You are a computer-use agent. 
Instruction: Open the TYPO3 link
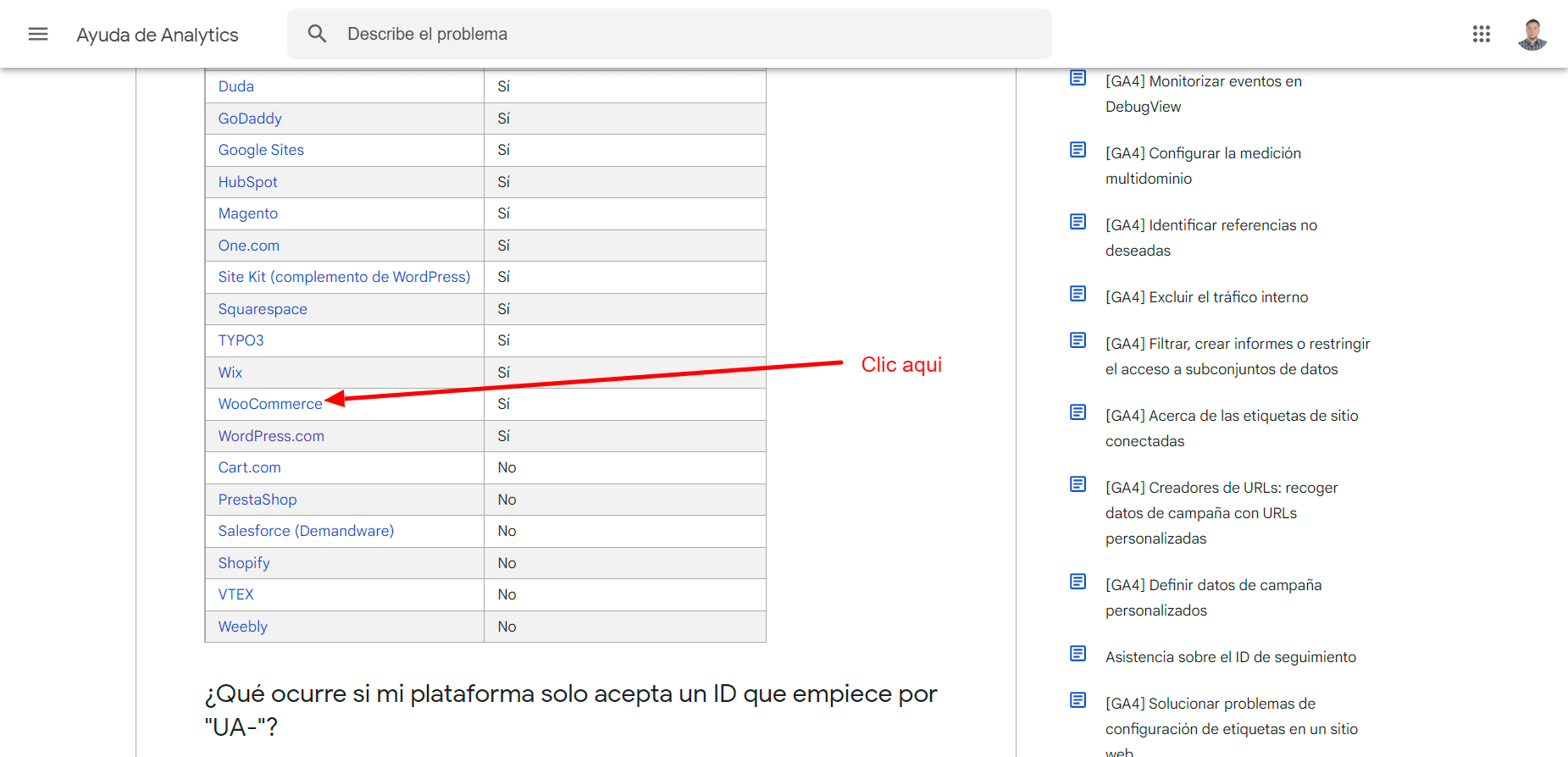[x=241, y=340]
